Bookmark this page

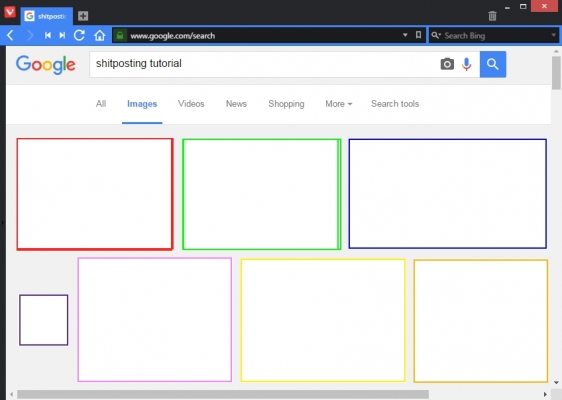click(418, 35)
